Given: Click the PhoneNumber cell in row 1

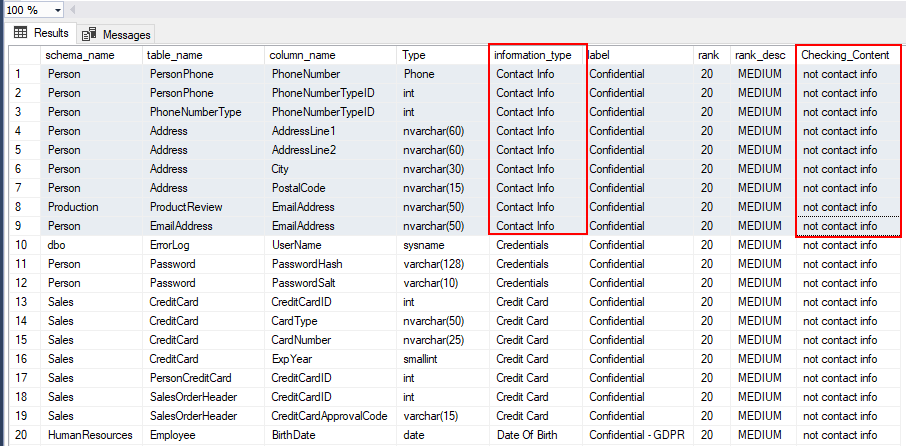Looking at the screenshot, I should click(331, 74).
